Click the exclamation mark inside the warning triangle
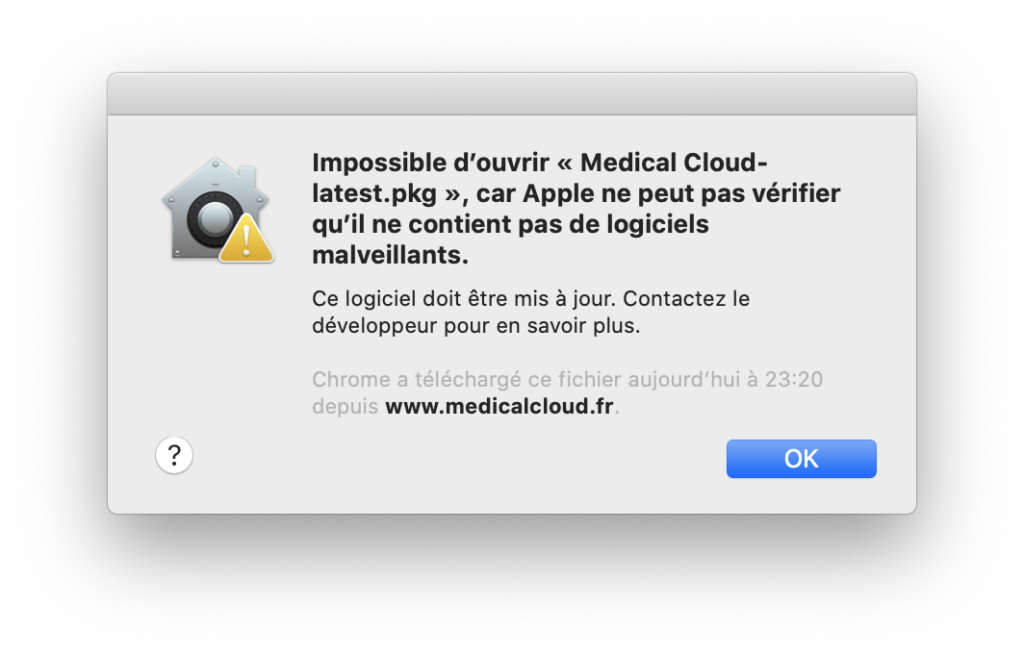The height and width of the screenshot is (656, 1024). point(246,239)
